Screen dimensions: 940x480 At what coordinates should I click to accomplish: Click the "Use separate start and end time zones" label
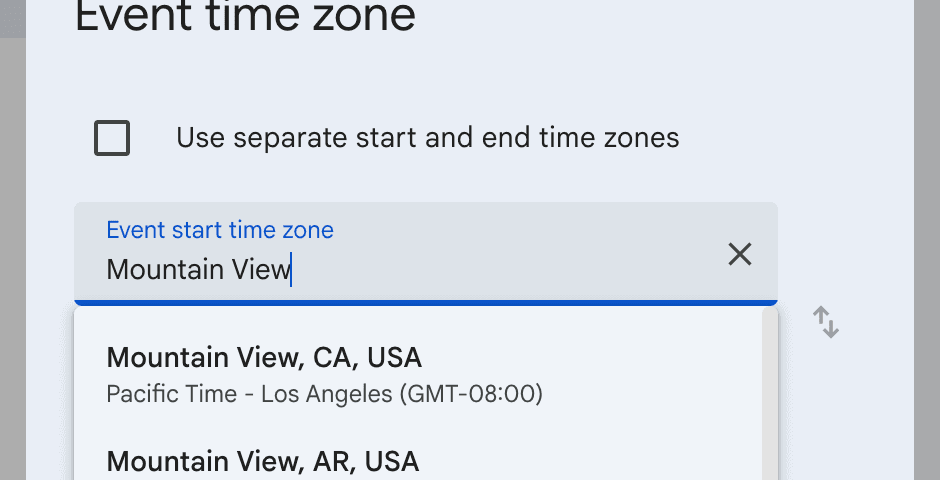click(x=427, y=138)
